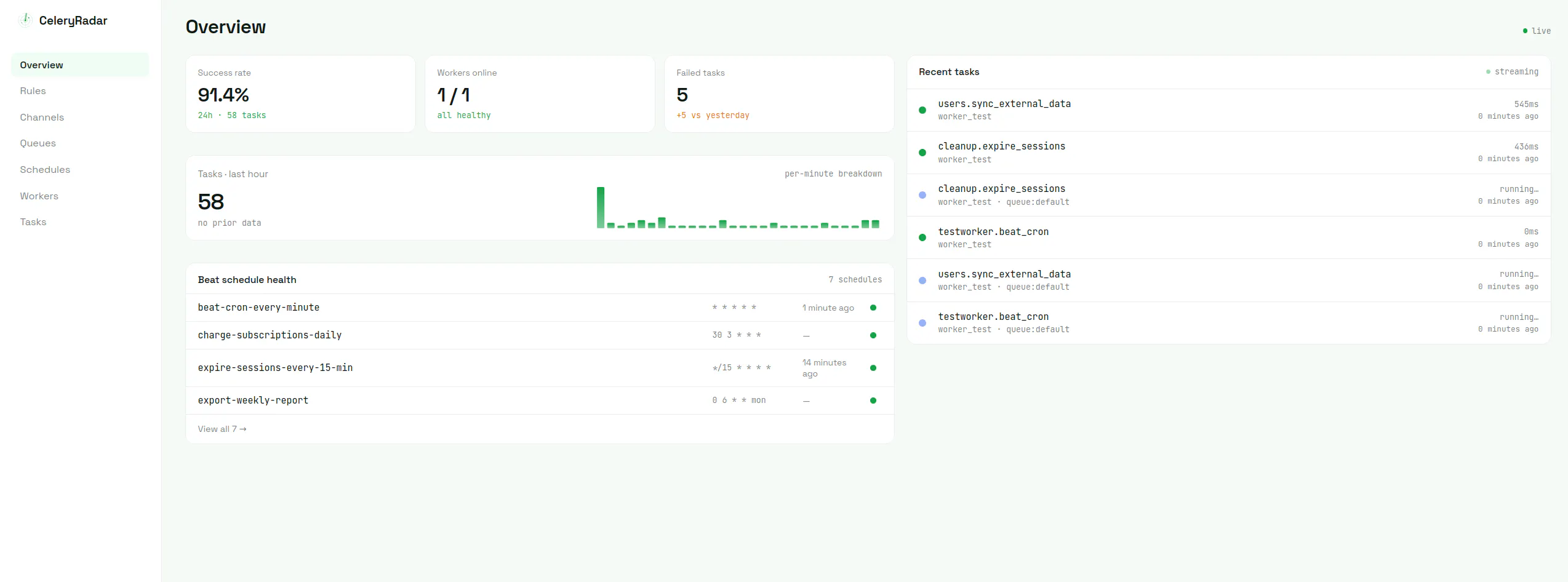Viewport: 1568px width, 582px height.
Task: Open the running cleanup.expire_sessions task
Action: pyautogui.click(x=1228, y=195)
